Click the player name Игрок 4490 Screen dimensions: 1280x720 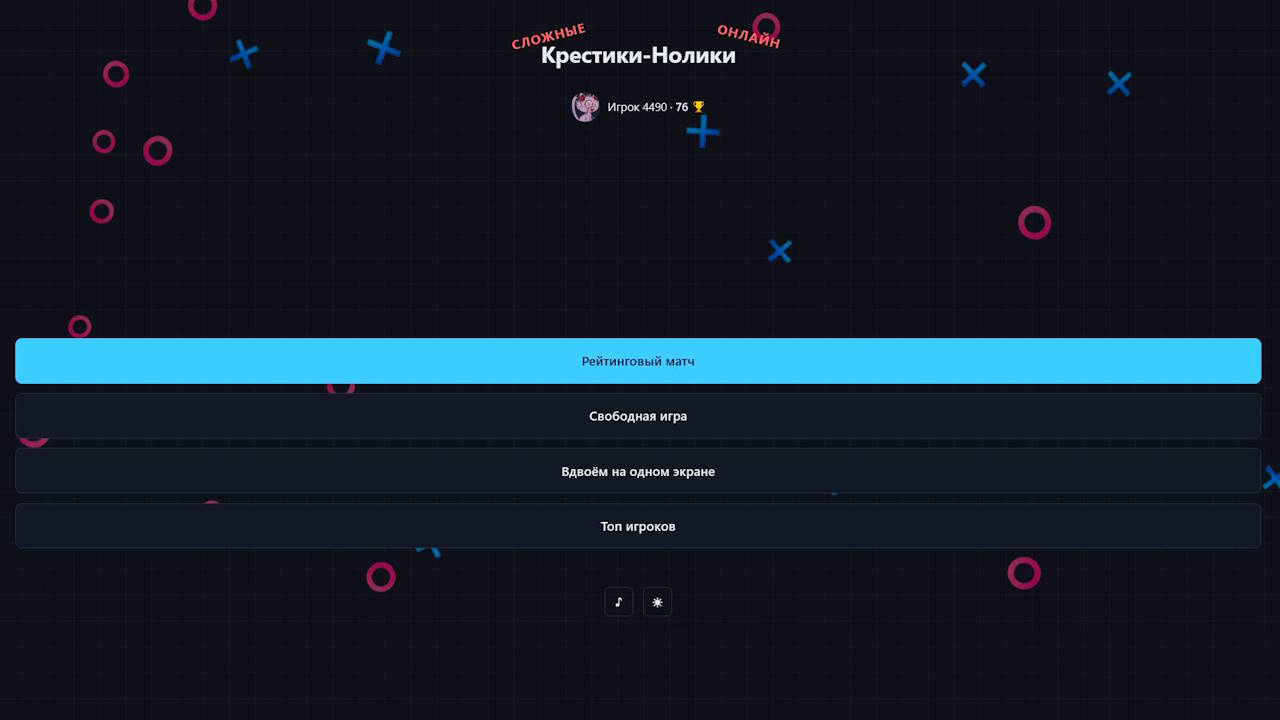pyautogui.click(x=637, y=107)
